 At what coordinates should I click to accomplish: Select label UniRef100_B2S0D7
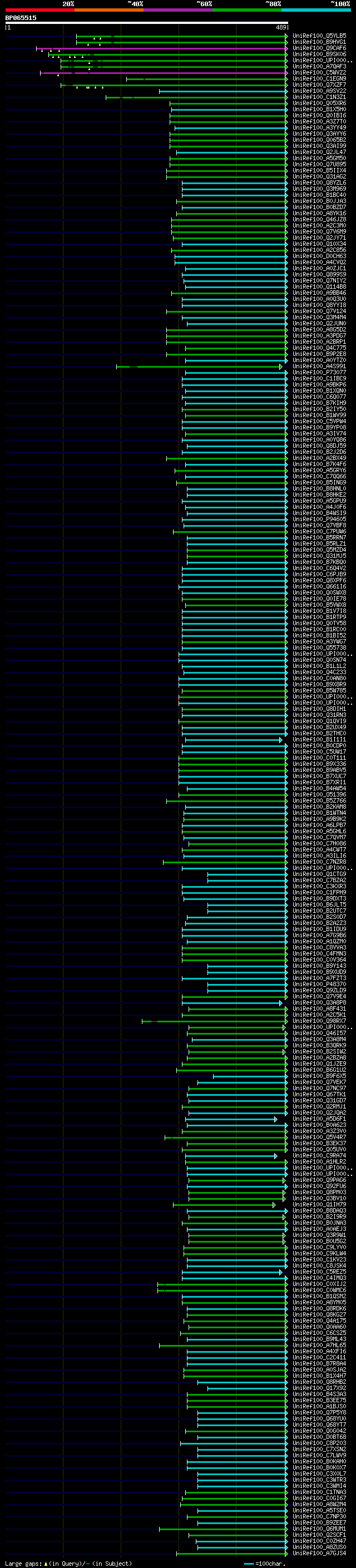point(319,917)
